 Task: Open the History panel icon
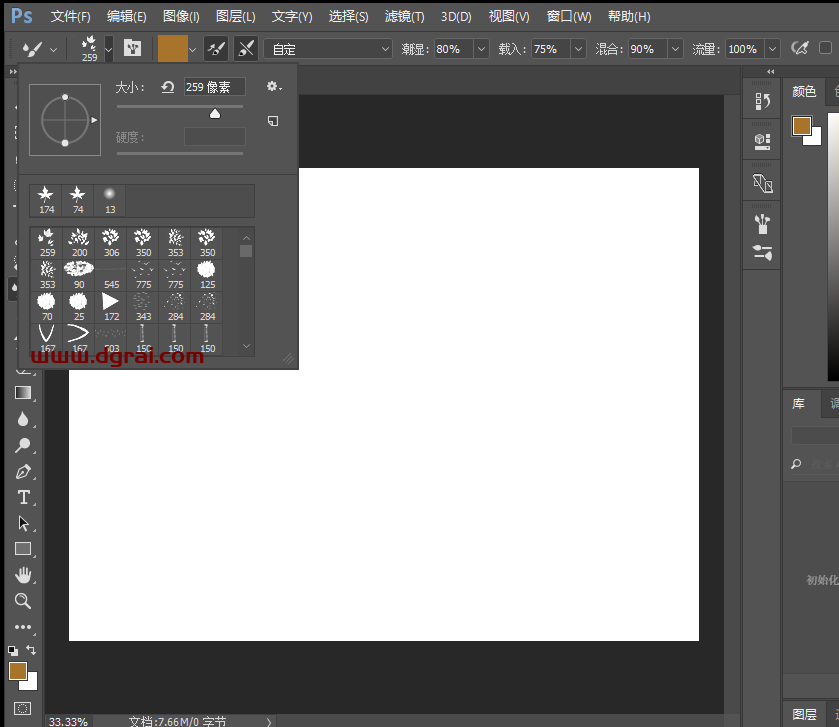(x=762, y=101)
